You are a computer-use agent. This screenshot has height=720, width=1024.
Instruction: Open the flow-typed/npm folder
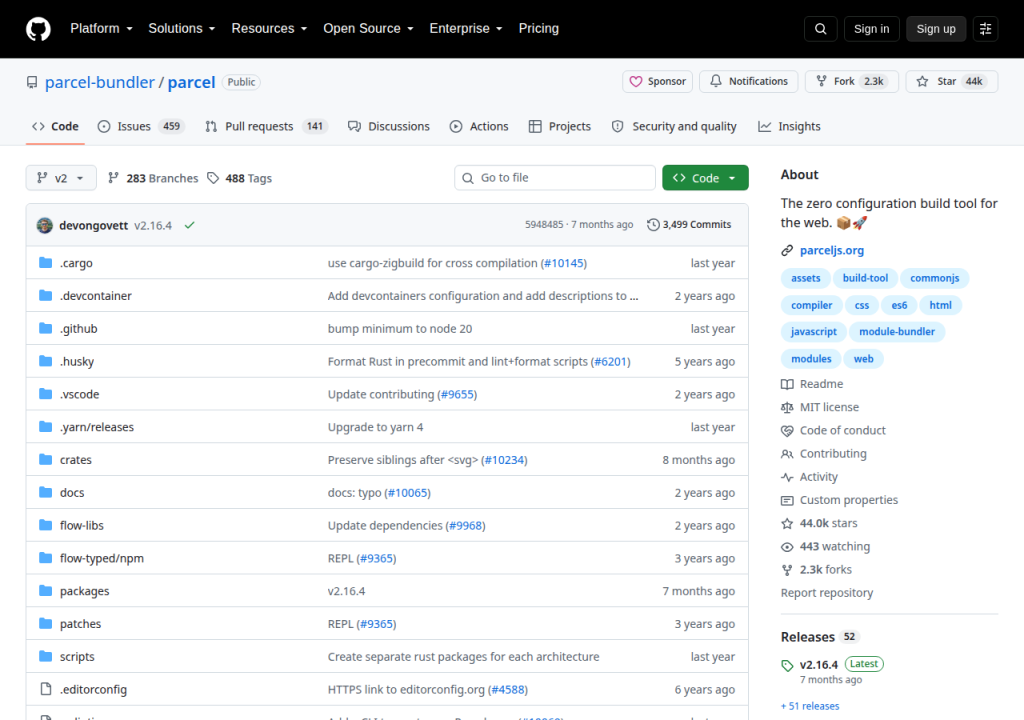click(102, 558)
